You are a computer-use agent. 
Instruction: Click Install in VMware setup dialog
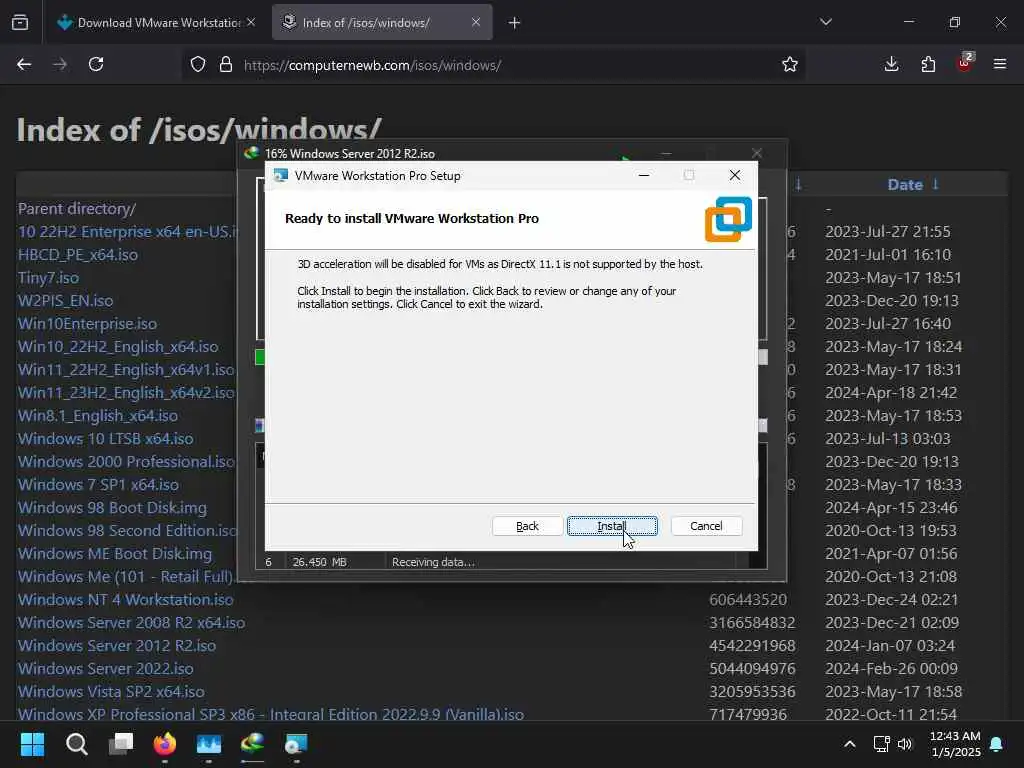(x=612, y=526)
